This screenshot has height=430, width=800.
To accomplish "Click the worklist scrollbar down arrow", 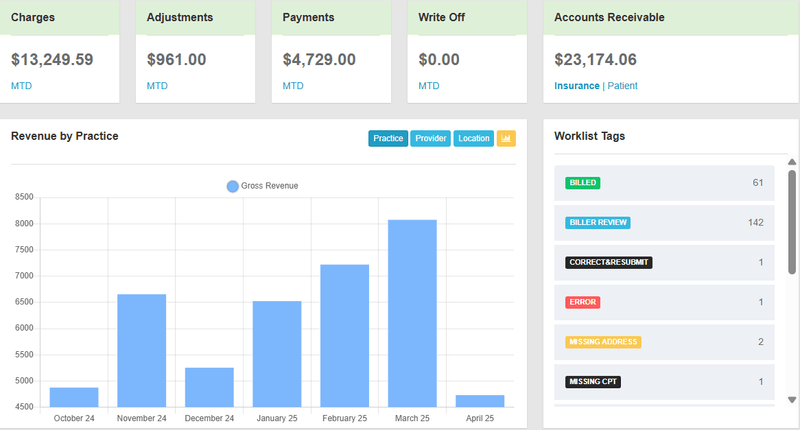I will point(792,400).
